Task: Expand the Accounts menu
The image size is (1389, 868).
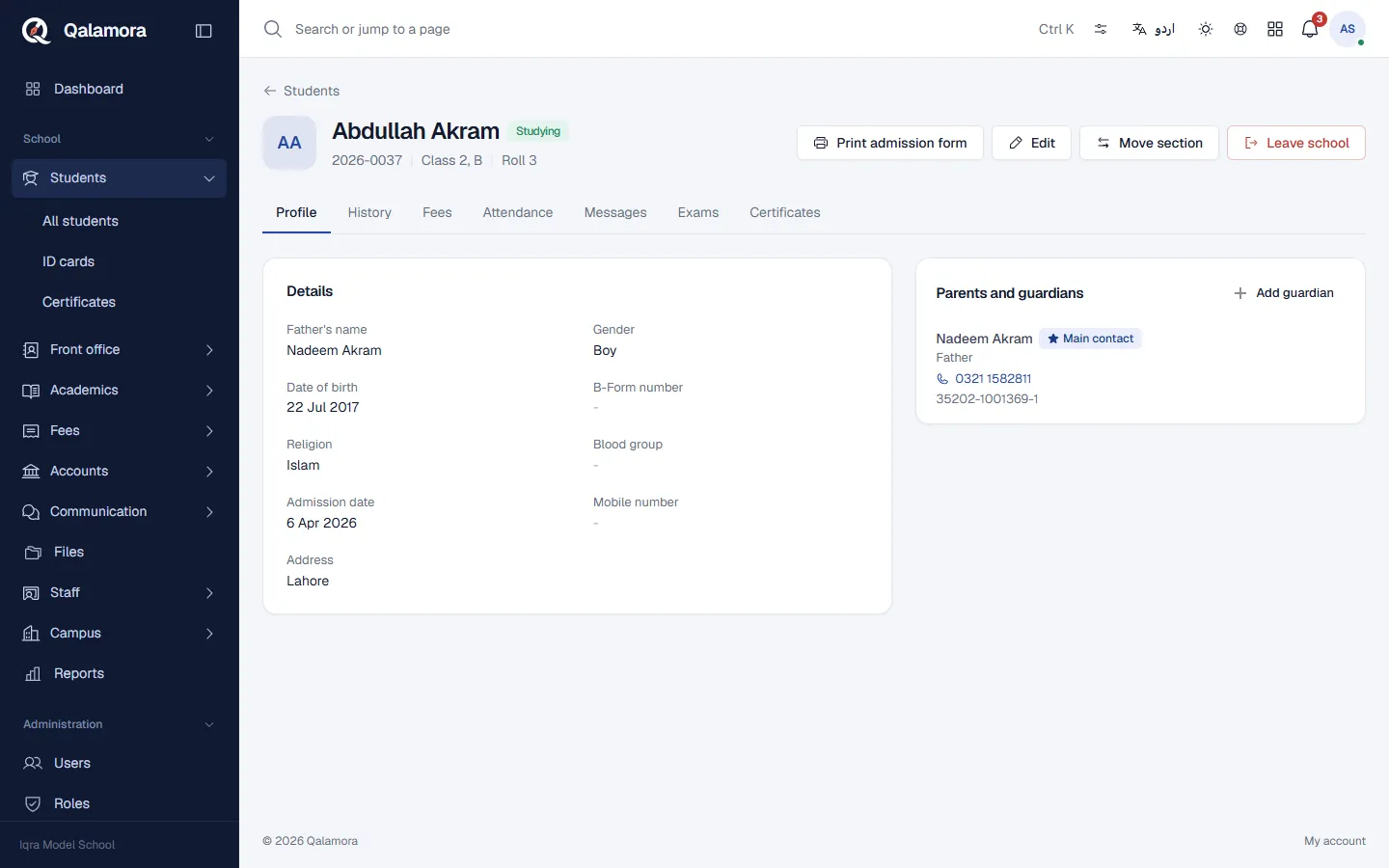Action: pyautogui.click(x=120, y=471)
